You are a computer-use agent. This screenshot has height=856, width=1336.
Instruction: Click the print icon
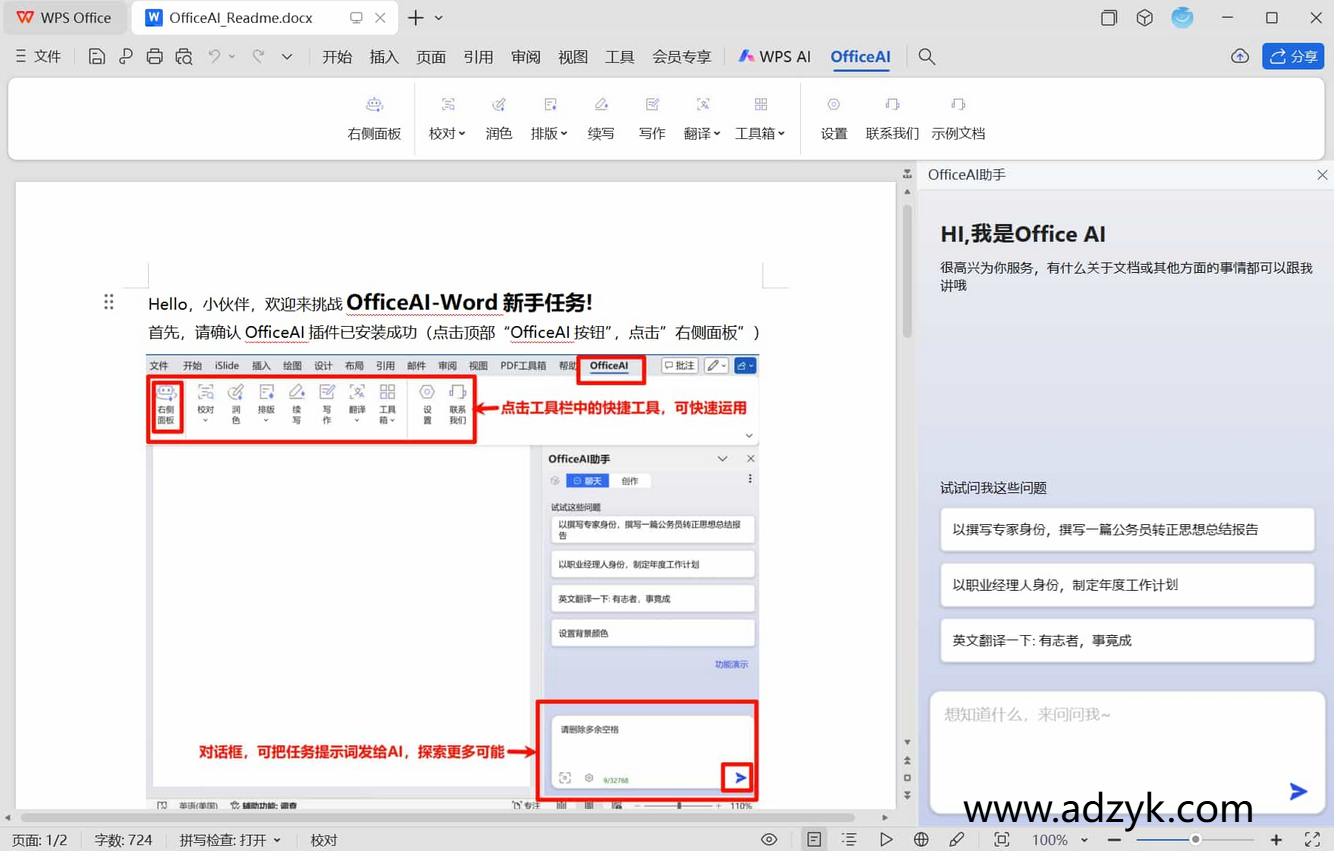point(154,57)
